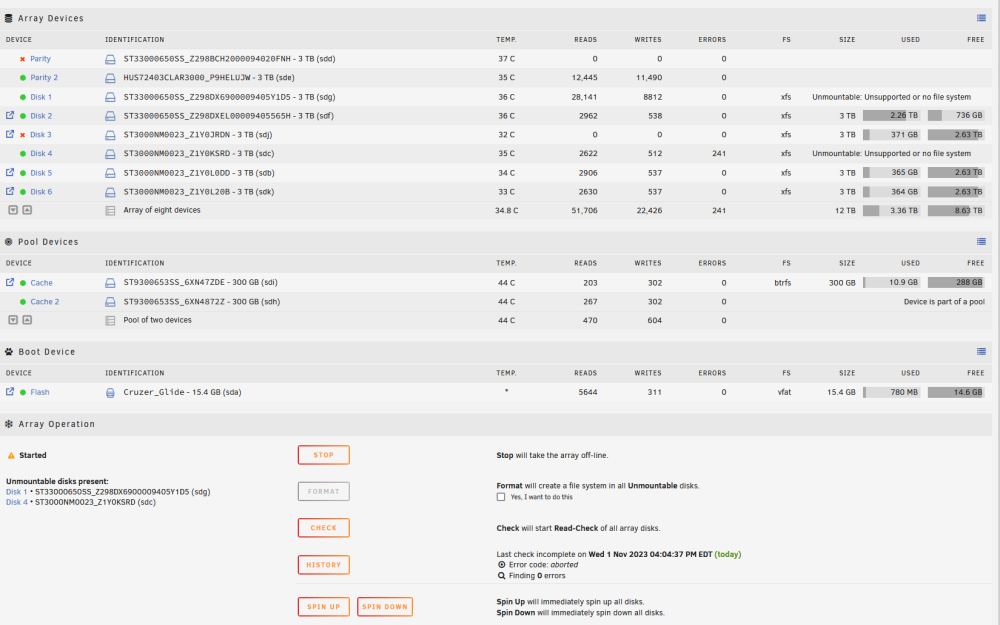Stop the array with the STOP button
The height and width of the screenshot is (625, 1000).
323,455
